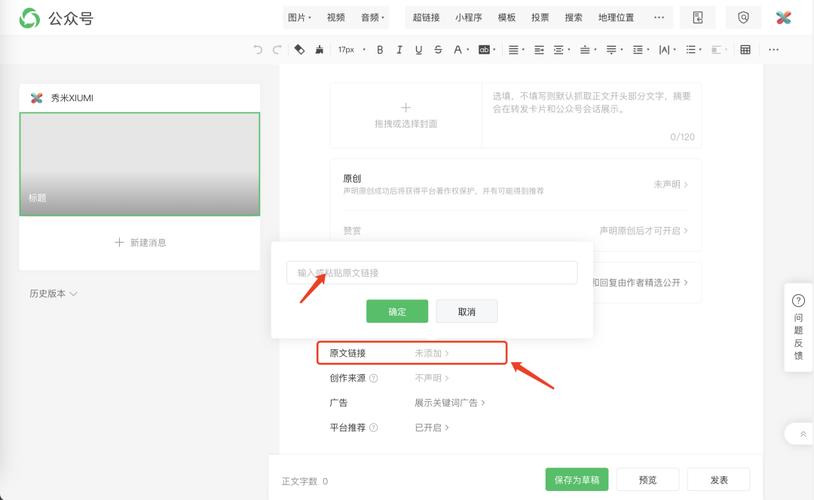Viewport: 814px width, 500px height.
Task: Click the help icon next to 创作来源
Action: (x=373, y=378)
